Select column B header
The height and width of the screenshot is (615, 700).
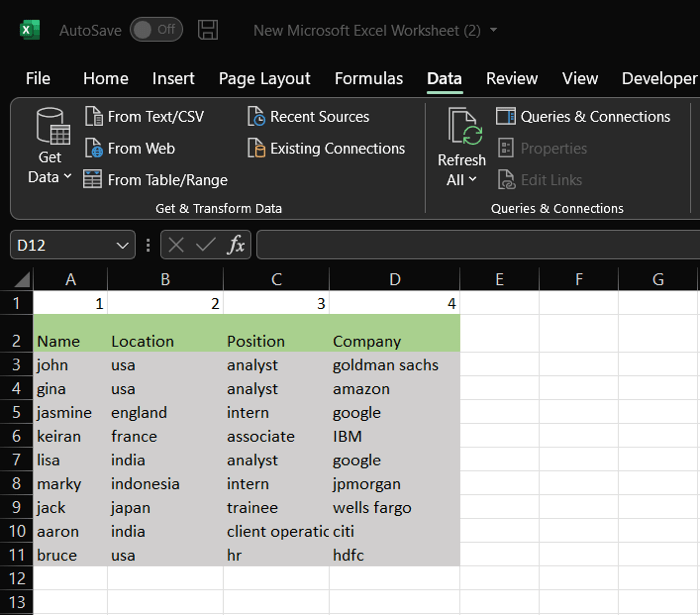click(x=165, y=279)
